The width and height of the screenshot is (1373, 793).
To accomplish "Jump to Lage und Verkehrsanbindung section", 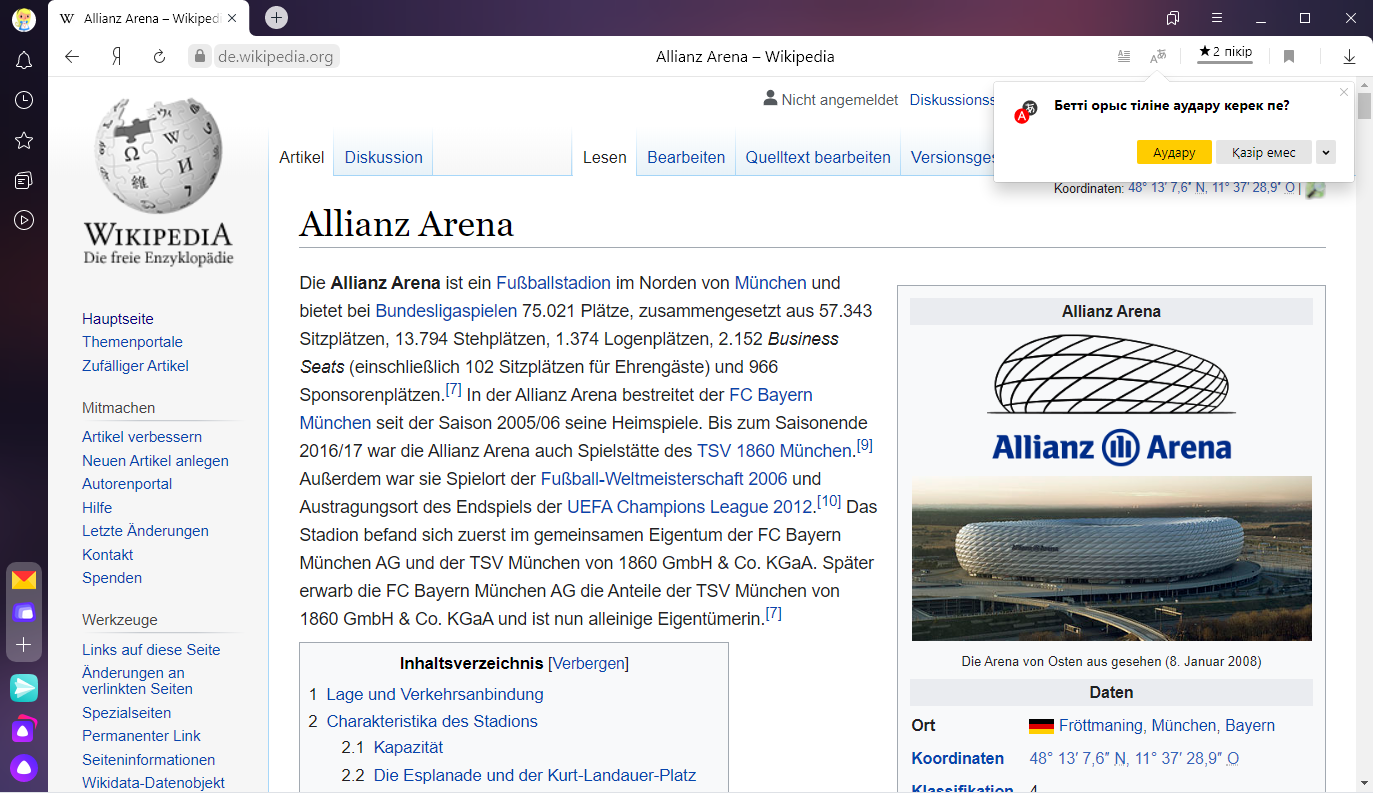I will tap(435, 694).
